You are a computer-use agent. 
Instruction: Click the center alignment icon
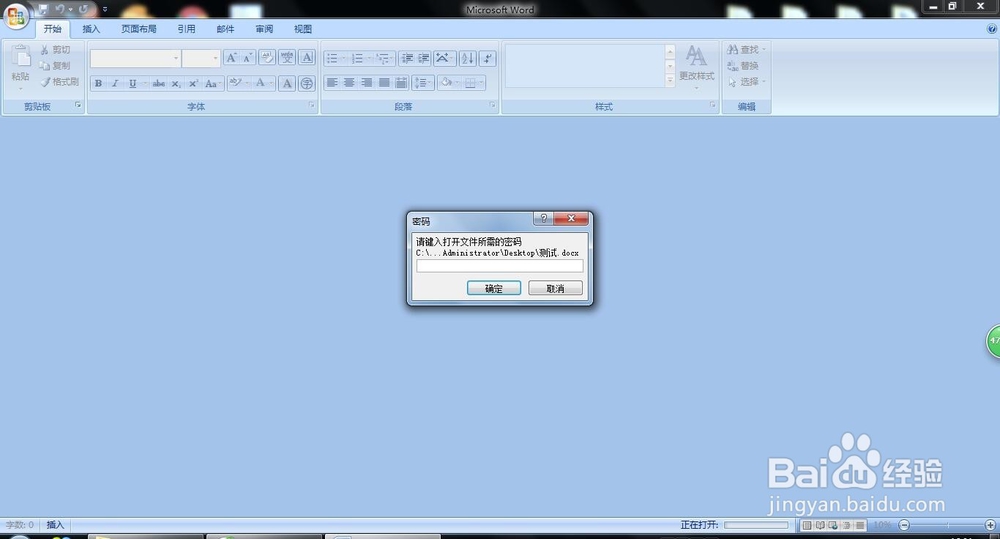349,83
